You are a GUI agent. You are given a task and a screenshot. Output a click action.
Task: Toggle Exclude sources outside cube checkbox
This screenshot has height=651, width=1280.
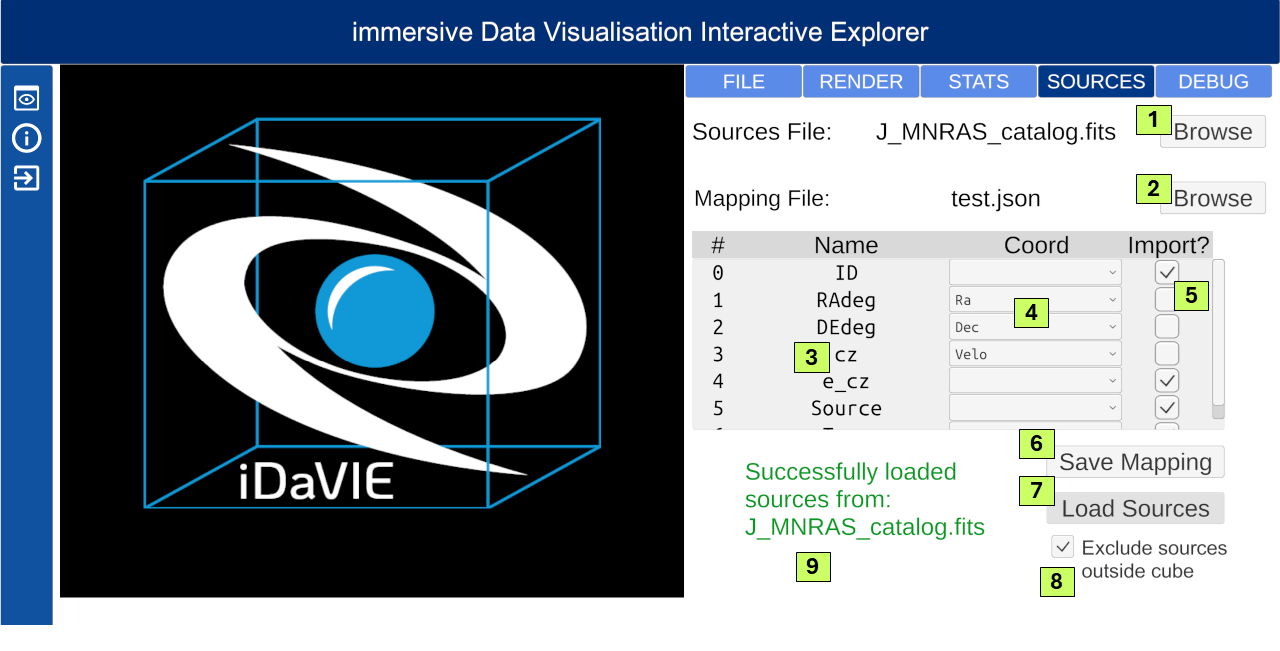tap(1063, 547)
